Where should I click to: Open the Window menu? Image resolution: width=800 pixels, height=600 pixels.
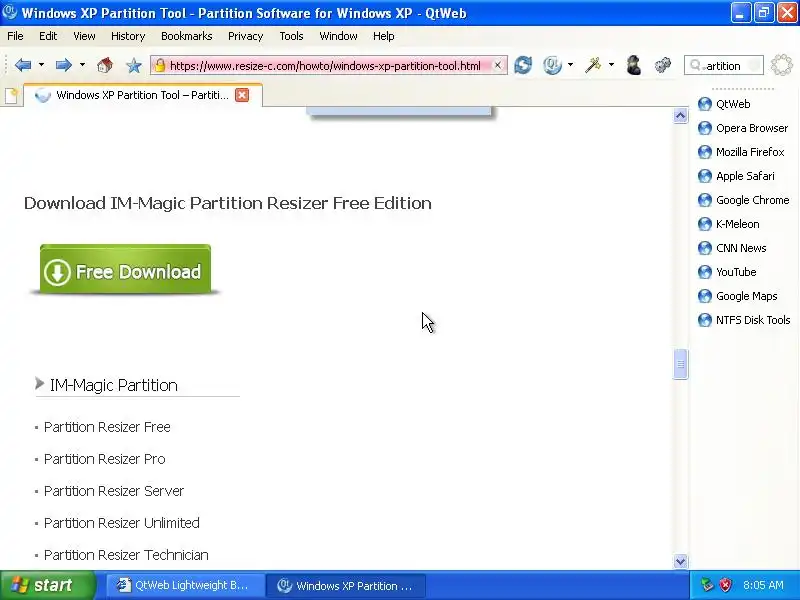(338, 36)
